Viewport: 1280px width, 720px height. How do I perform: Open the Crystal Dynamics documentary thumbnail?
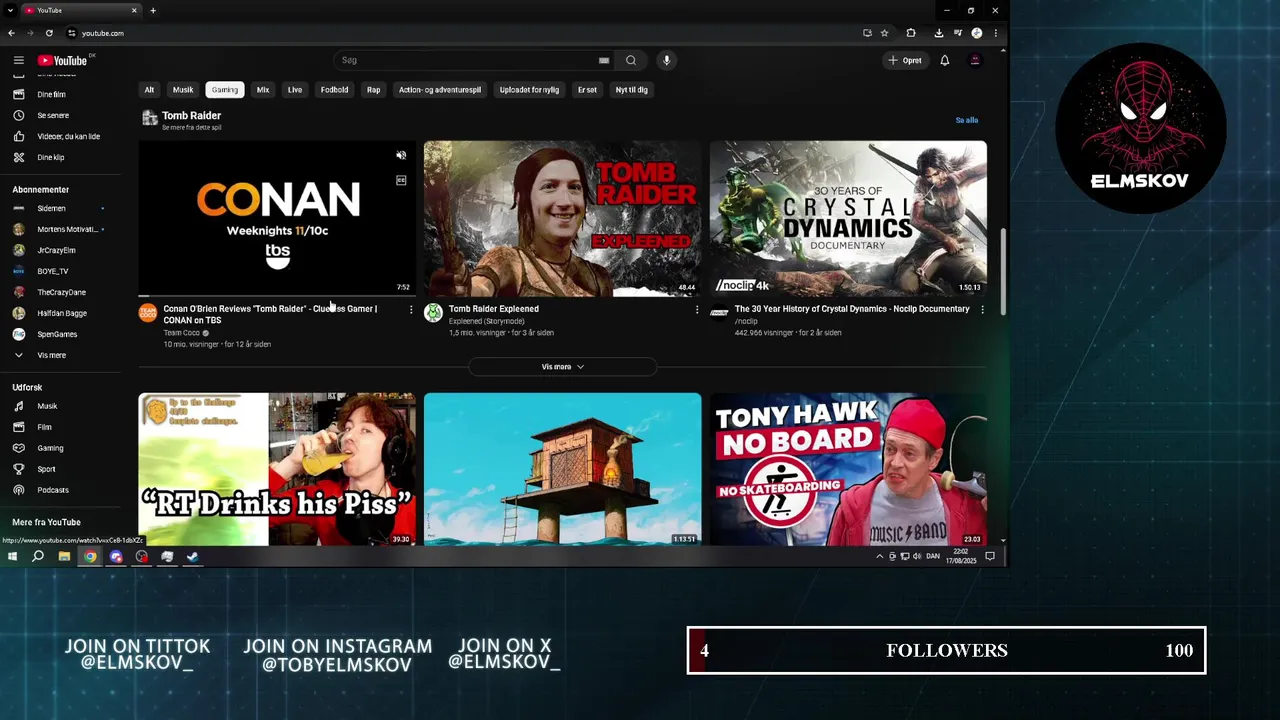848,218
